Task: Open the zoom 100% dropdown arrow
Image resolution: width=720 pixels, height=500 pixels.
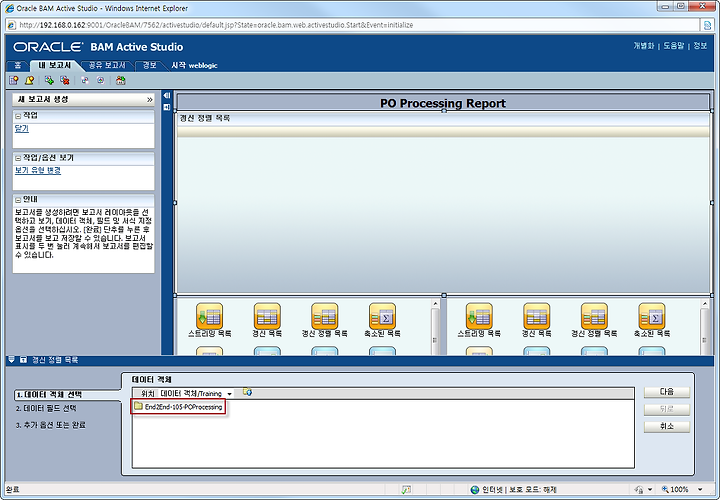Action: (700, 489)
